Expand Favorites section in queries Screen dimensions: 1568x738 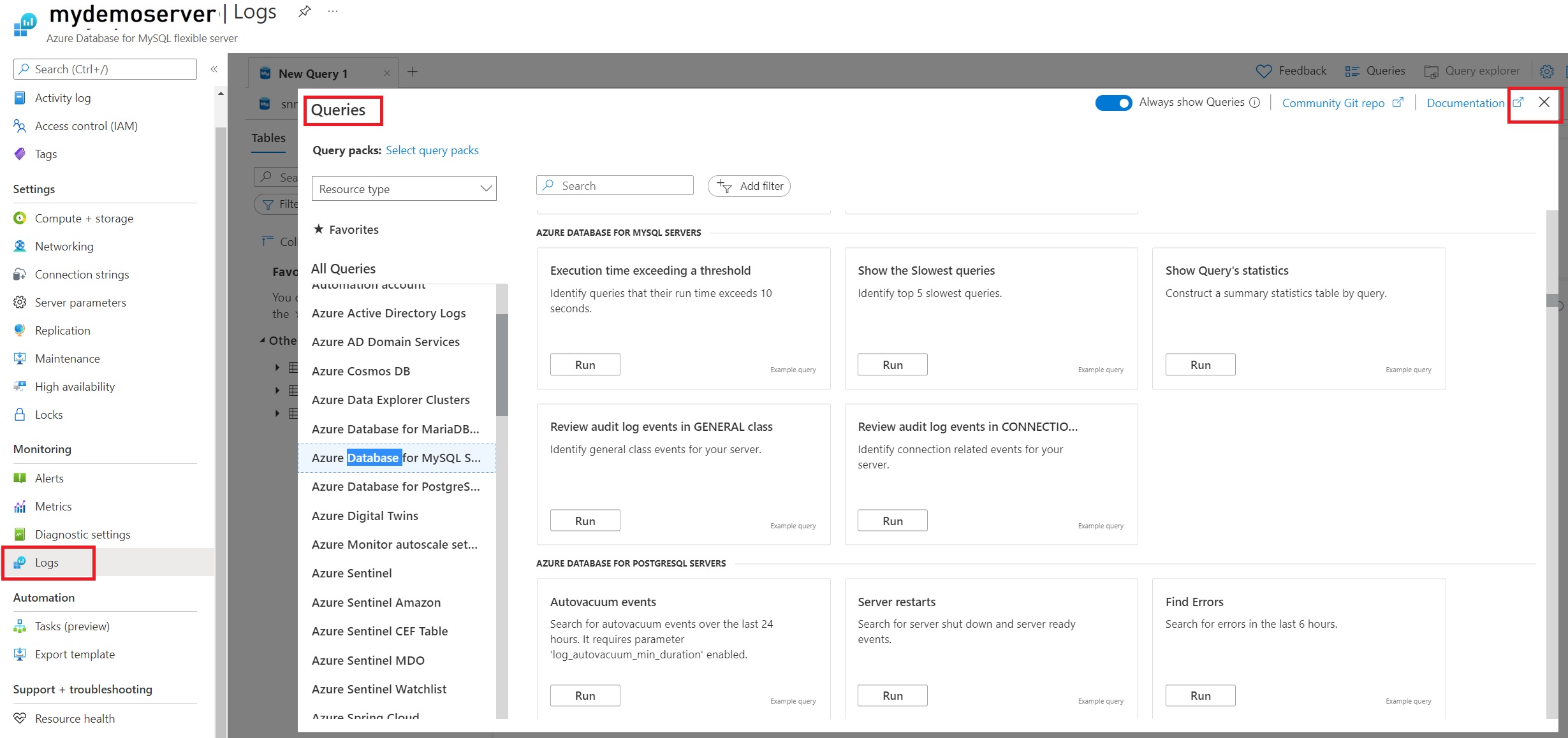coord(354,229)
